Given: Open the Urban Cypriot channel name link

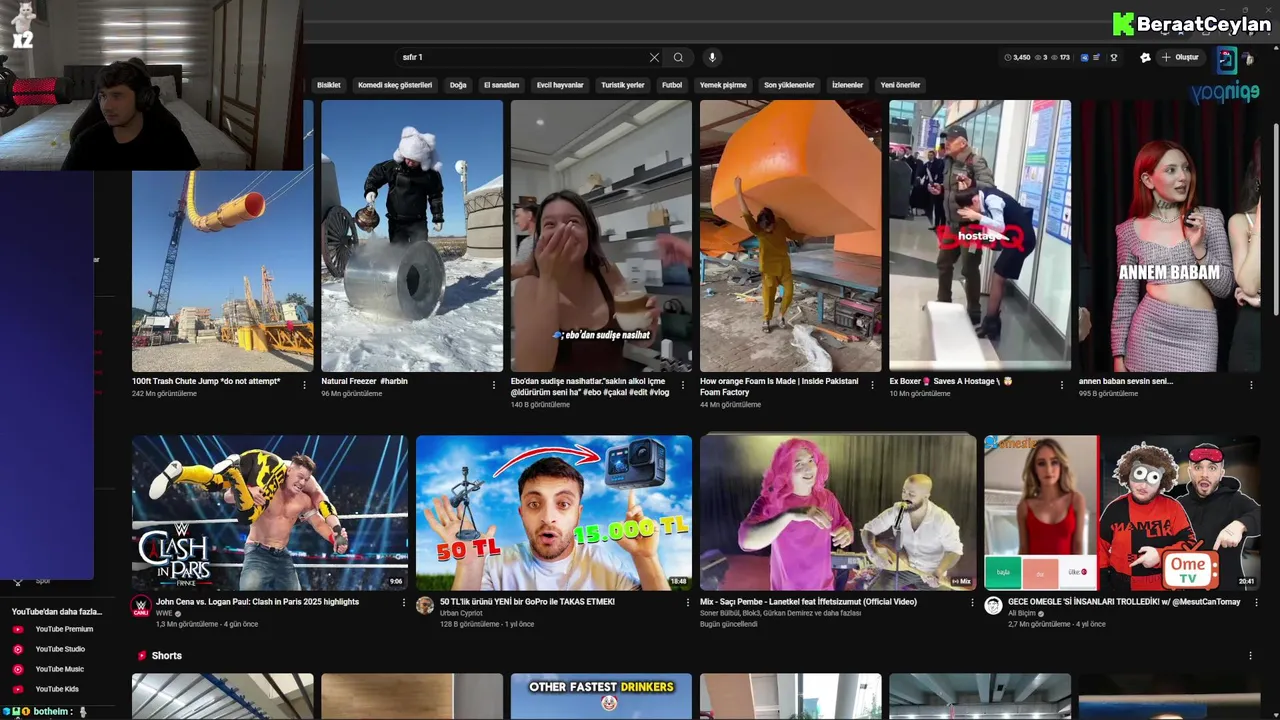Looking at the screenshot, I should (461, 613).
